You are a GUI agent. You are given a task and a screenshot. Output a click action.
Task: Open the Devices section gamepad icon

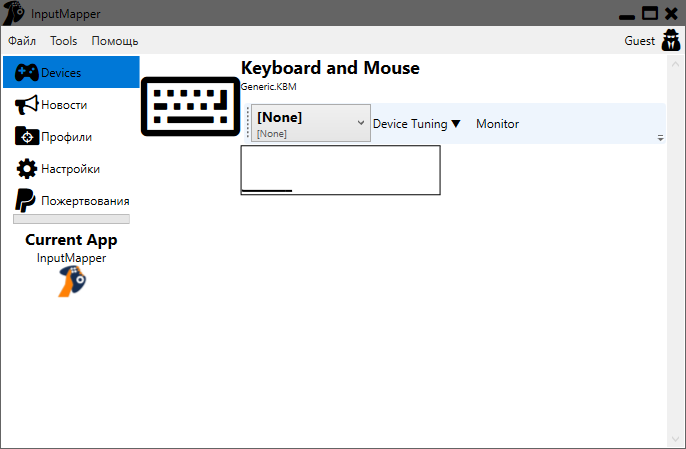tap(26, 72)
